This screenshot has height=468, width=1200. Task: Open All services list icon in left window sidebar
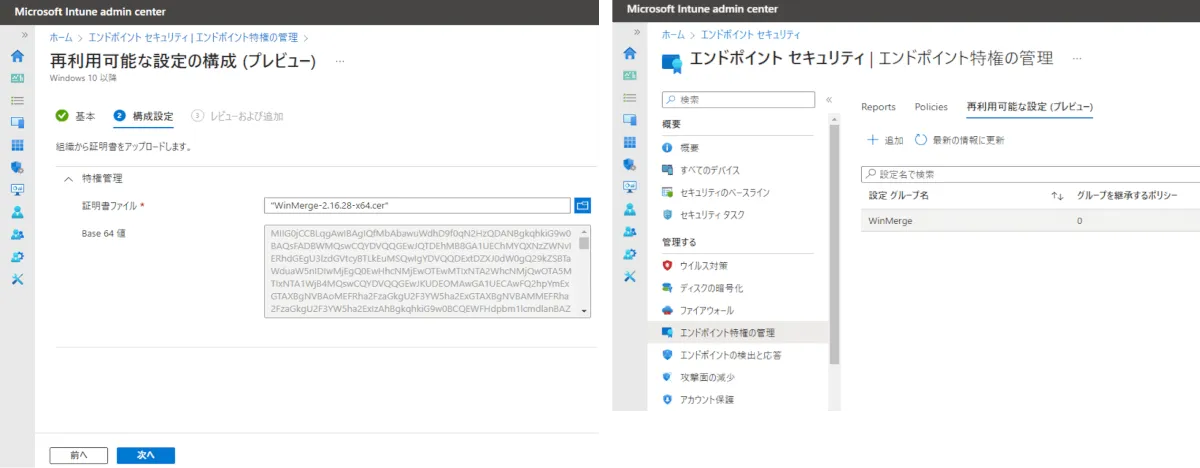point(17,100)
